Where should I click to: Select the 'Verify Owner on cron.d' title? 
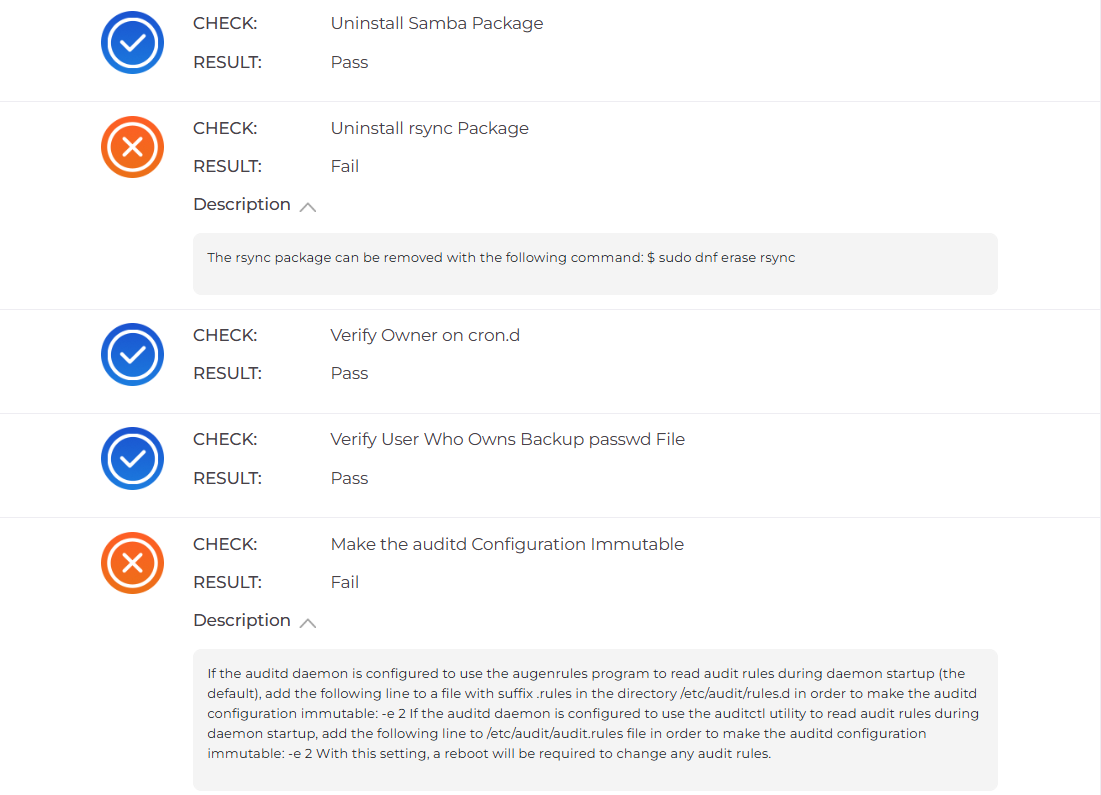point(425,335)
